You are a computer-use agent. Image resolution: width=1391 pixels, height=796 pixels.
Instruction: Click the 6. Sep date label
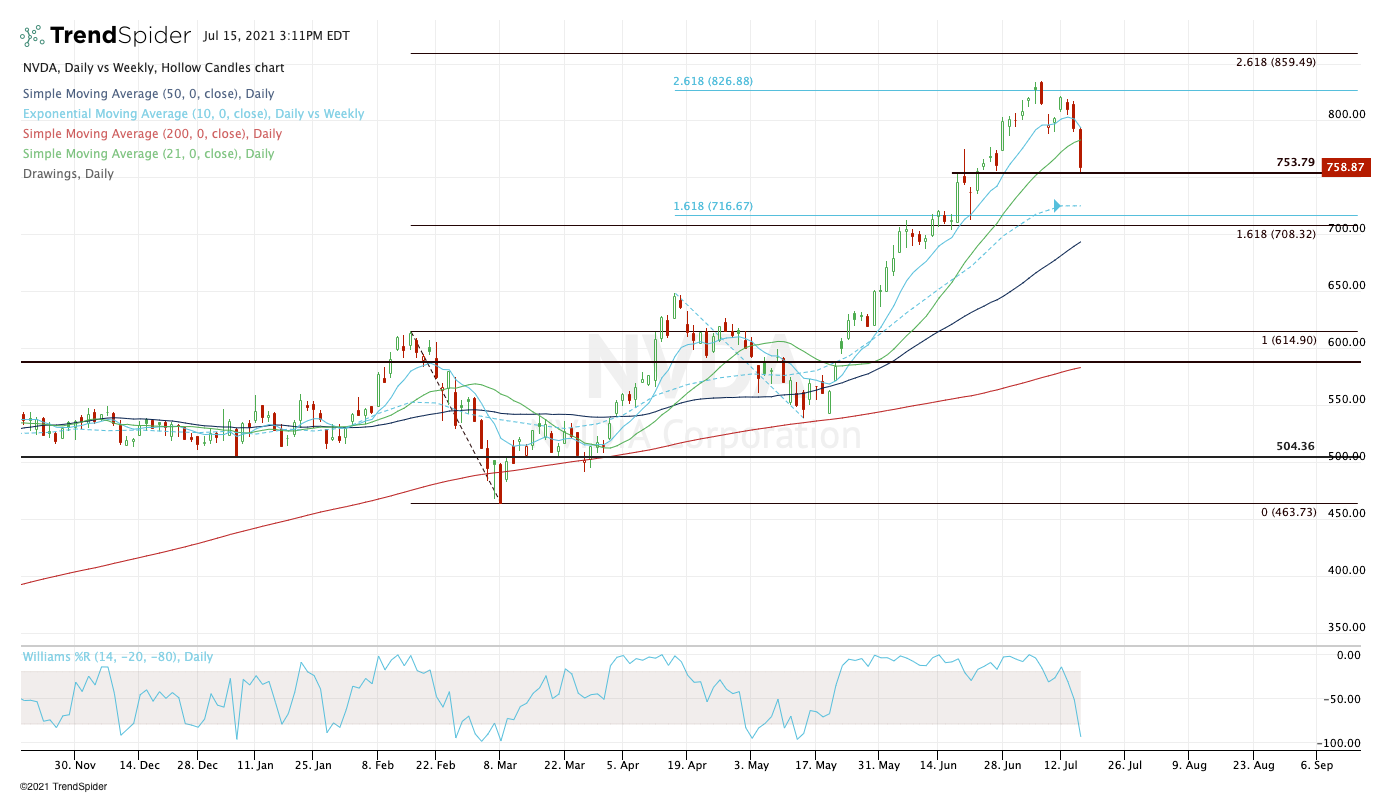tap(1316, 764)
